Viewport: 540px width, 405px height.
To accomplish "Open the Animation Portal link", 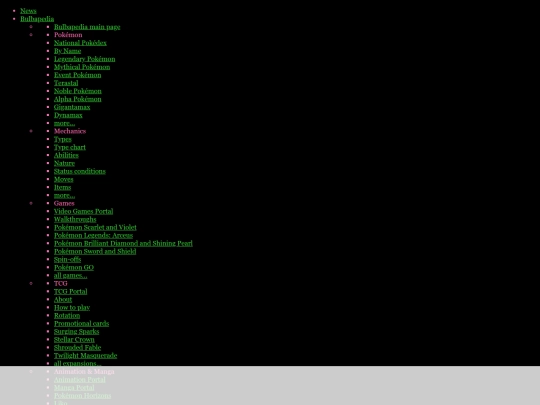I will [80, 380].
